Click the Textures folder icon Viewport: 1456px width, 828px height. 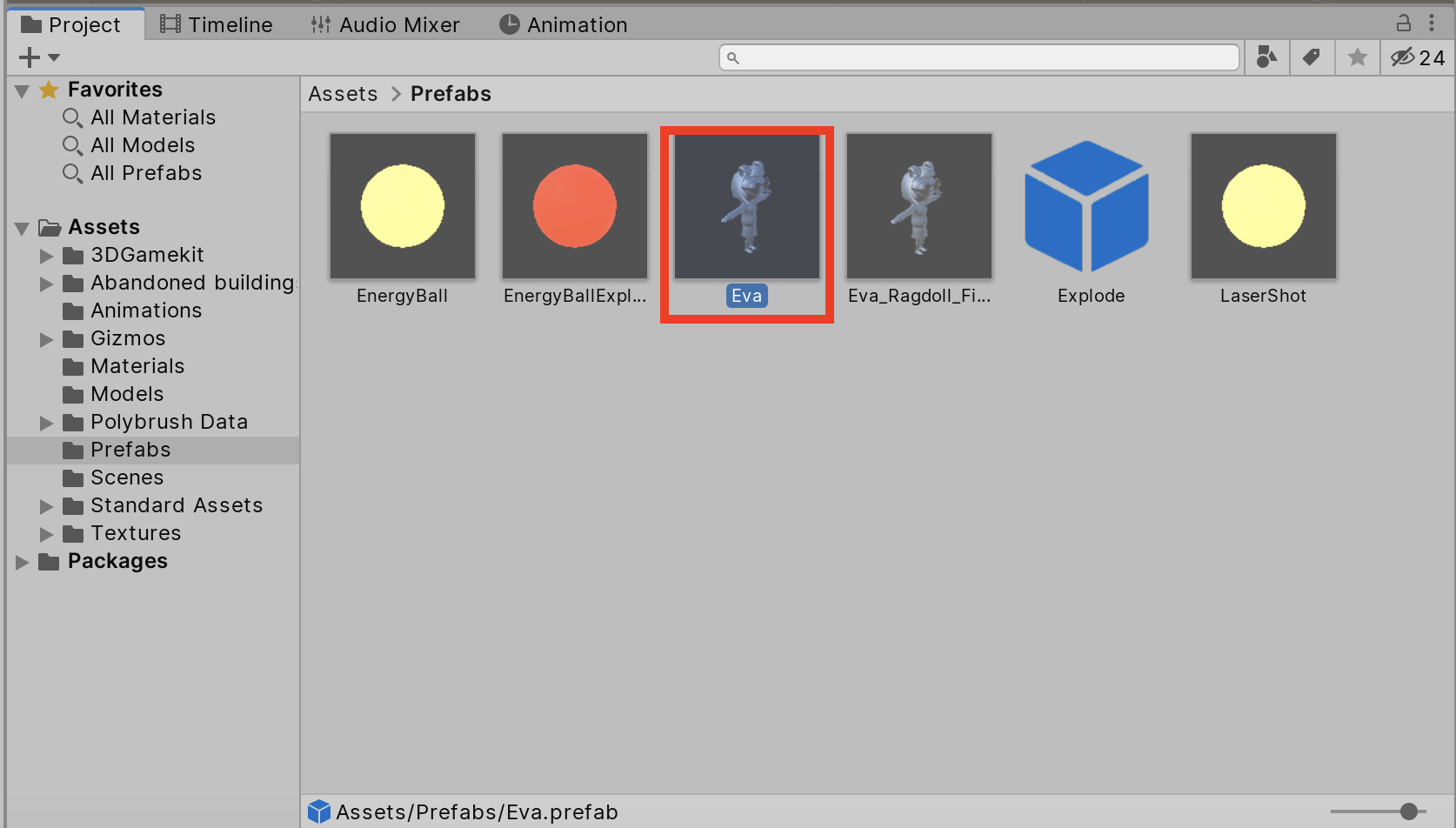73,534
